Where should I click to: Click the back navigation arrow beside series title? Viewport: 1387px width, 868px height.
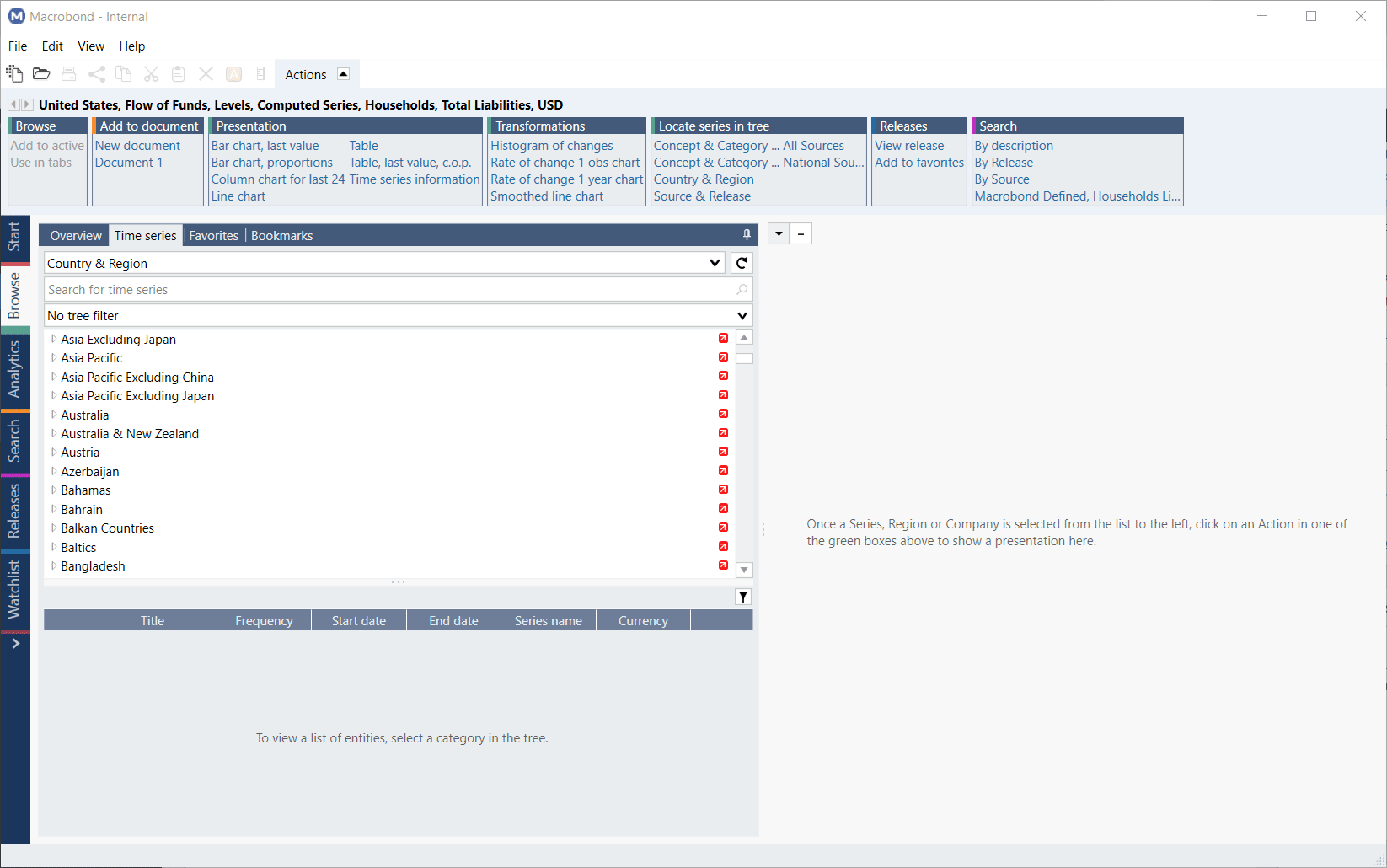pyautogui.click(x=13, y=104)
